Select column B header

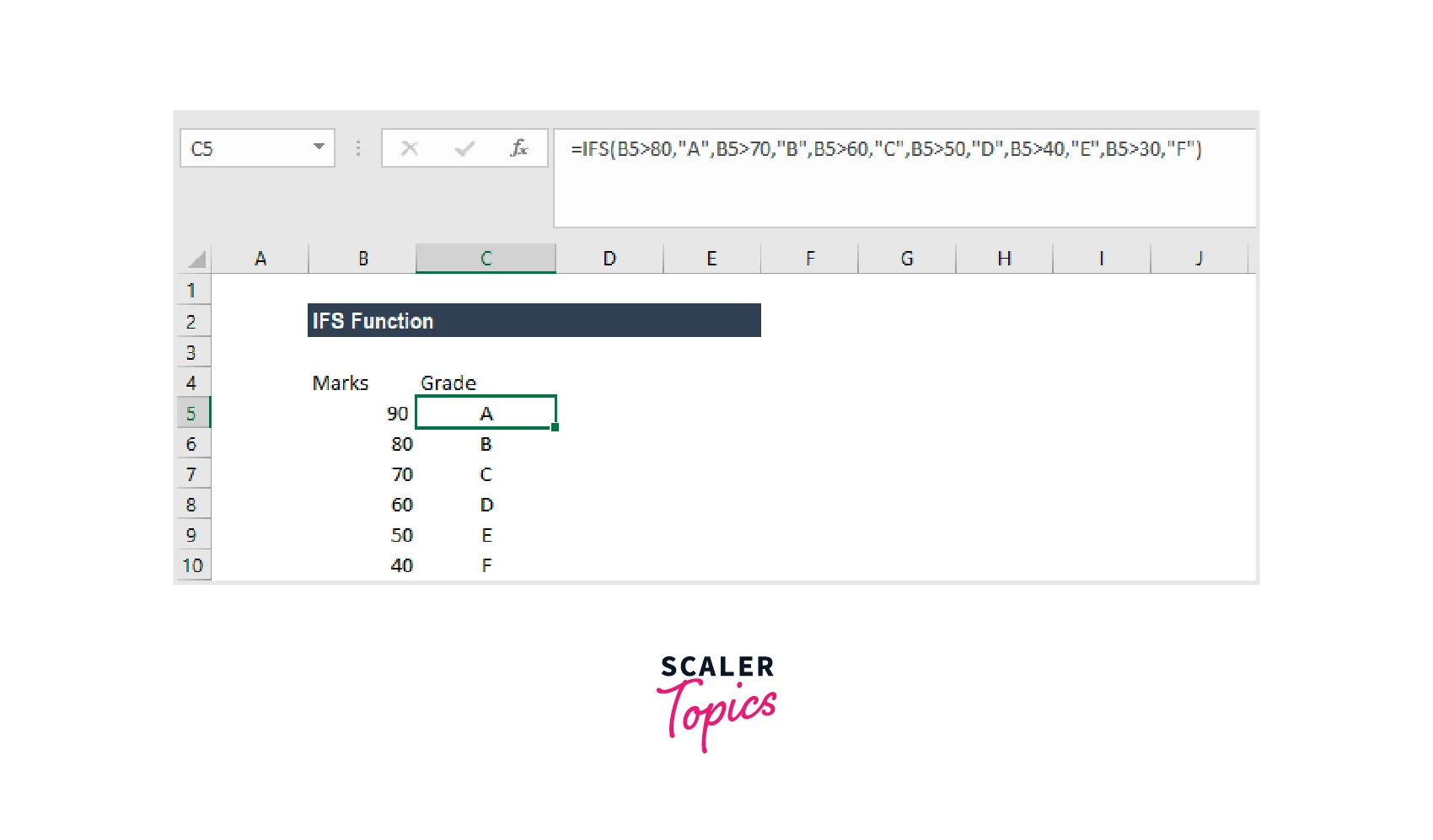[x=362, y=259]
